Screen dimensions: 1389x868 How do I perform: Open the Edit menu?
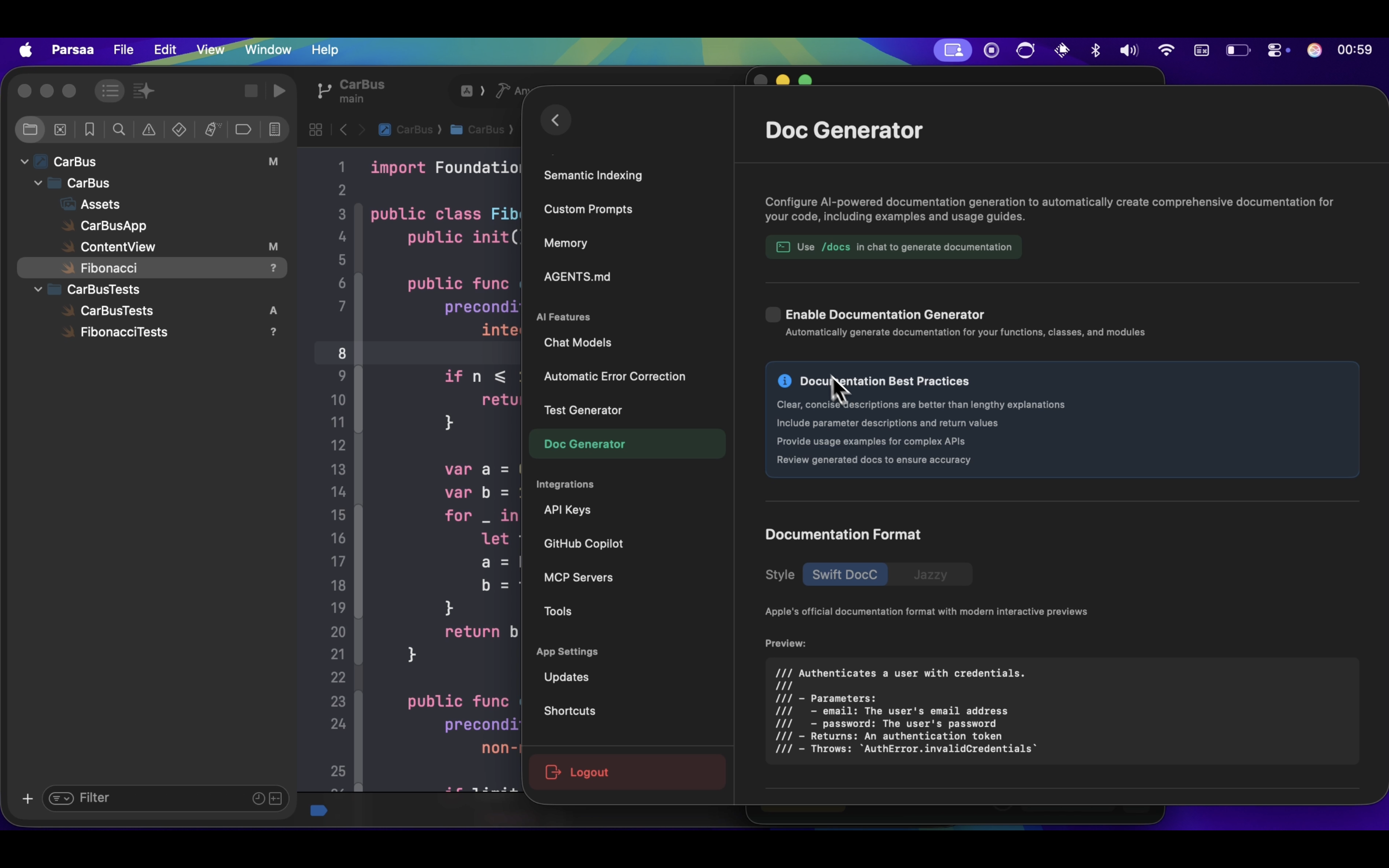165,50
